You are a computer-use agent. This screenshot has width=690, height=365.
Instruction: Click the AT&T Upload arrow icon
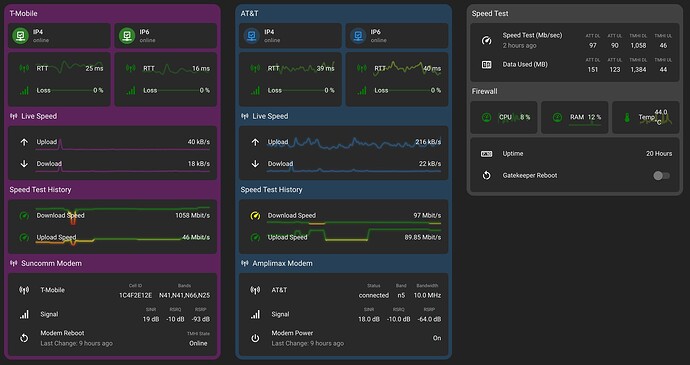[x=255, y=142]
